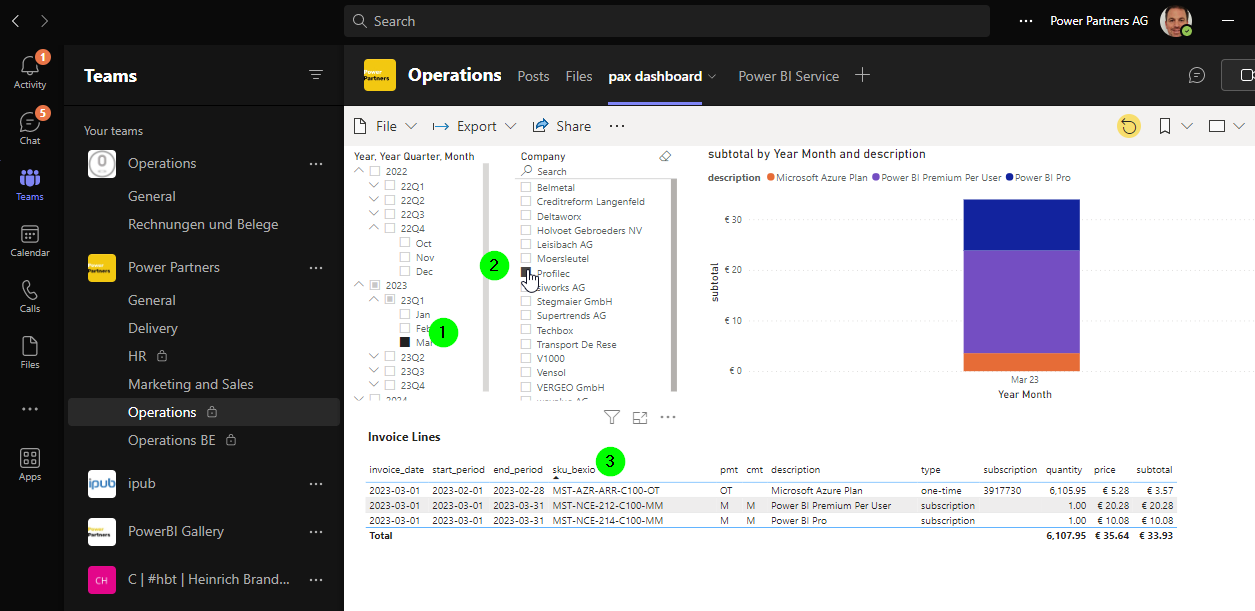Check the Belmetal company checkbox
Screen dimensions: 1255x611
[526, 187]
